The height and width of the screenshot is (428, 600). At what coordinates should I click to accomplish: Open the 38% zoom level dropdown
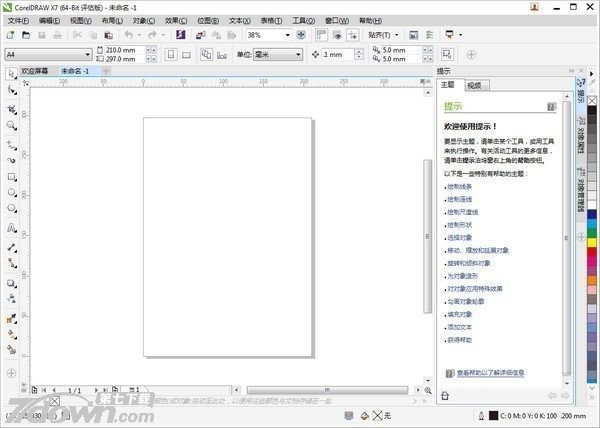(x=287, y=35)
